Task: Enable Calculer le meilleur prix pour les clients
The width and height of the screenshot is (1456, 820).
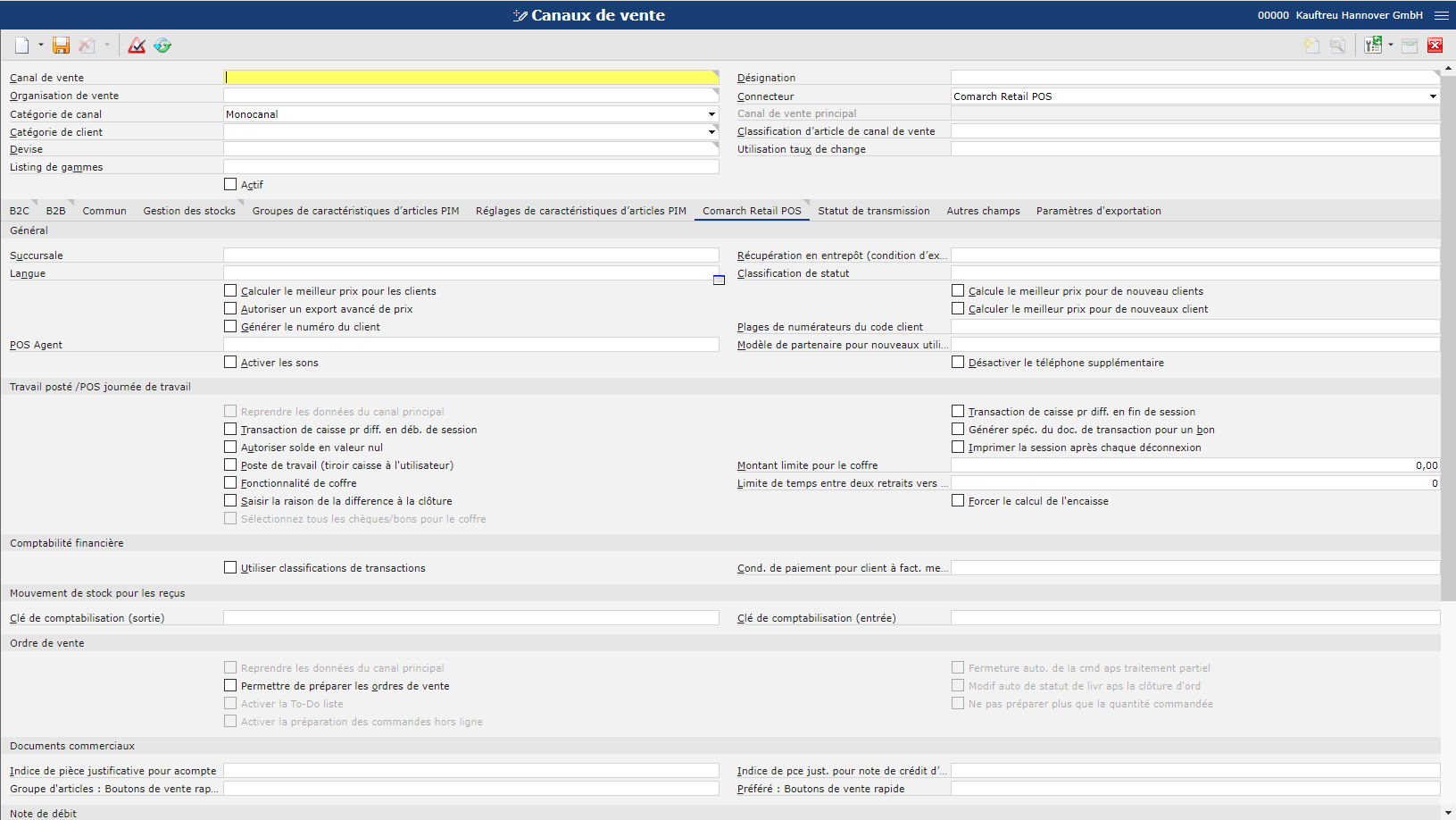Action: pos(230,290)
